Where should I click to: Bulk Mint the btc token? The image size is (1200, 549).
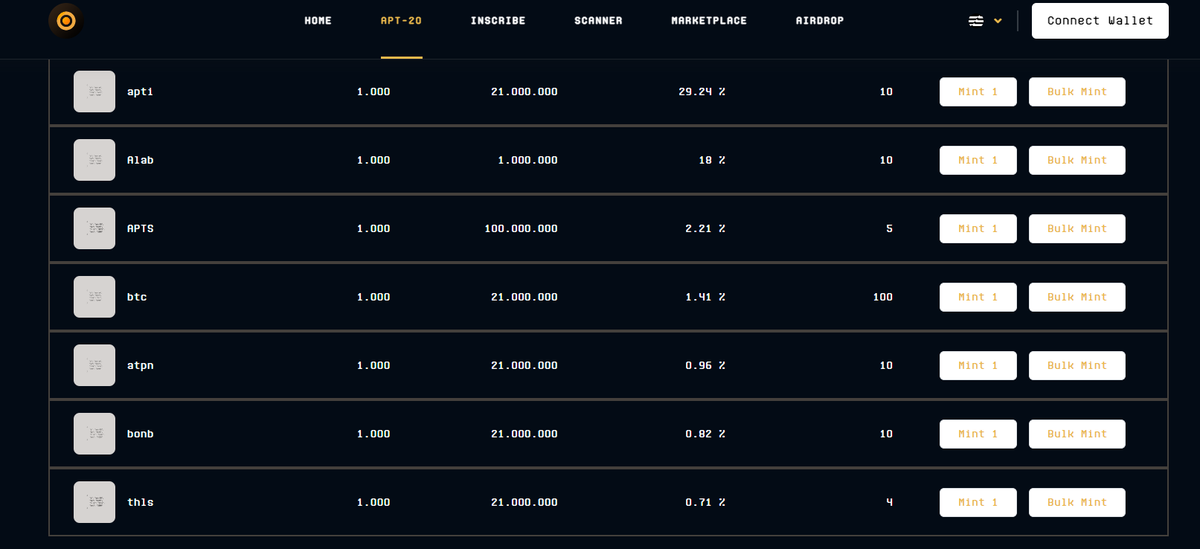1077,297
